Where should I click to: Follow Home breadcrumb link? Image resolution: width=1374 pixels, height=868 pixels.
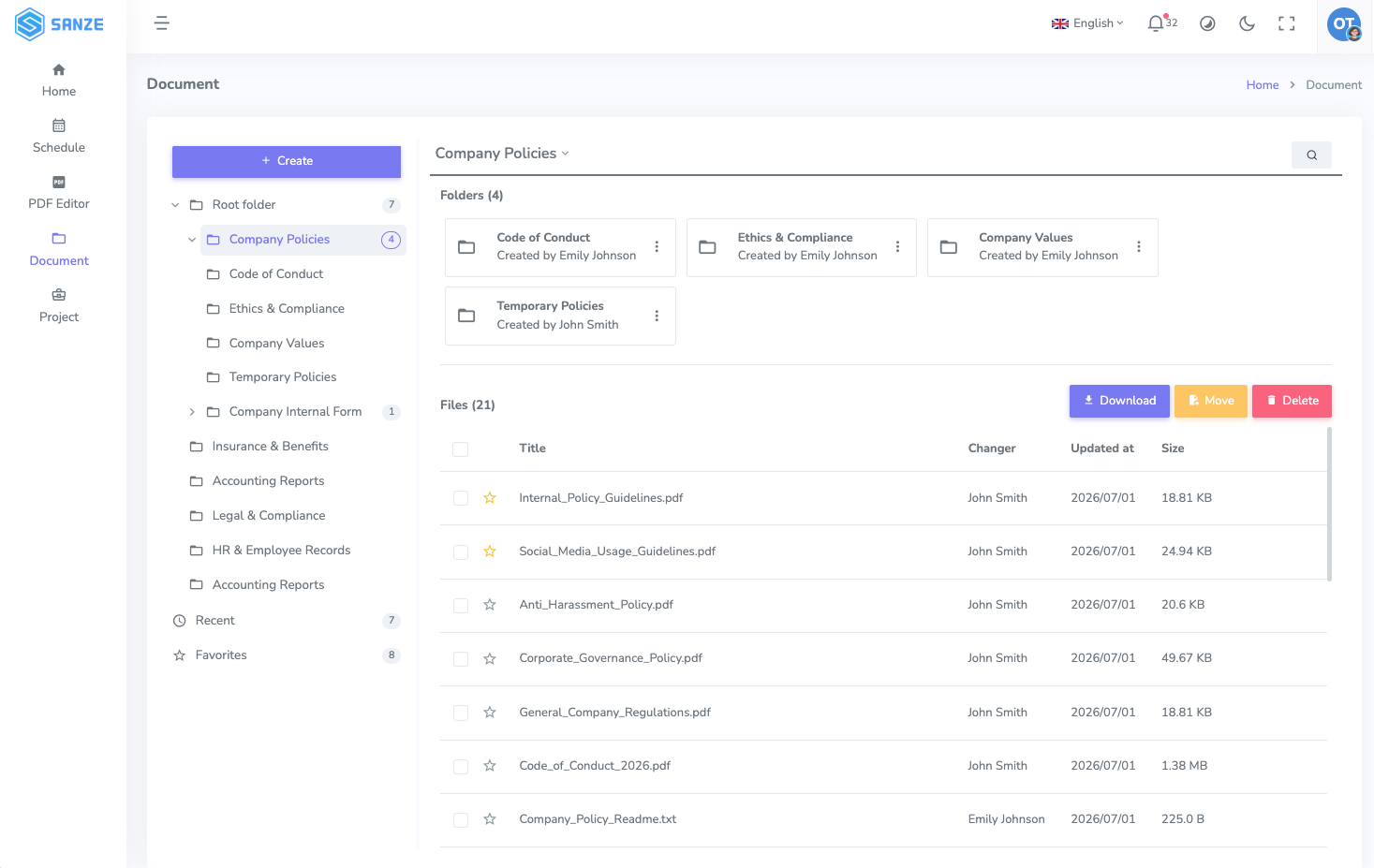[1262, 85]
